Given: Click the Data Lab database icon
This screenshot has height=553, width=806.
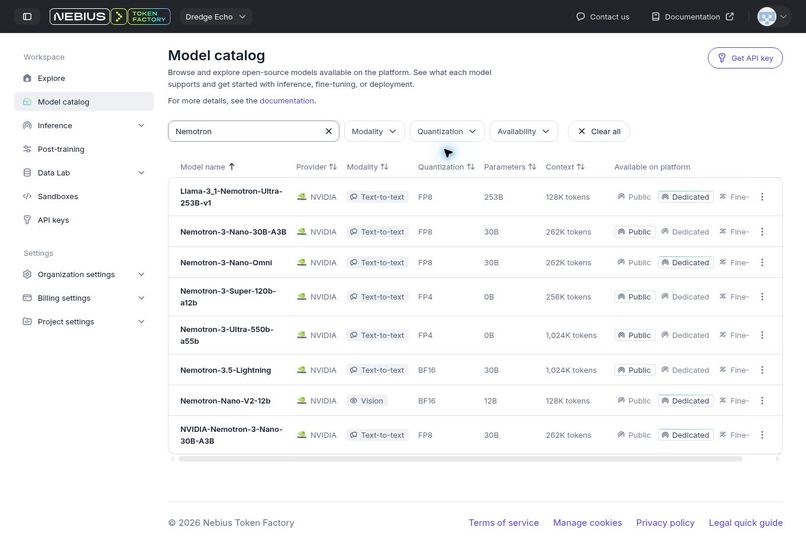Looking at the screenshot, I should 27,173.
